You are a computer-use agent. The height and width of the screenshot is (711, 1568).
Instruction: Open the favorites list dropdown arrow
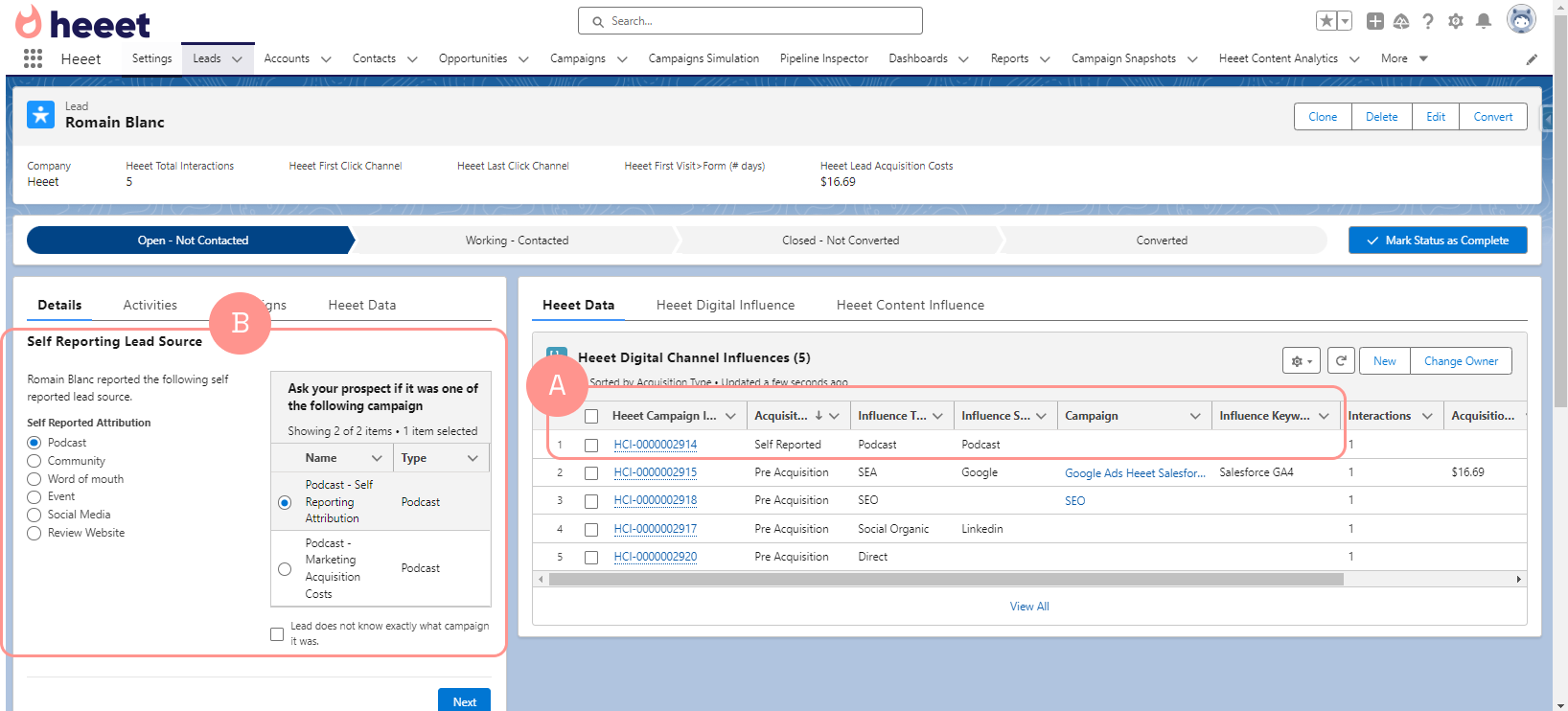coord(1345,21)
